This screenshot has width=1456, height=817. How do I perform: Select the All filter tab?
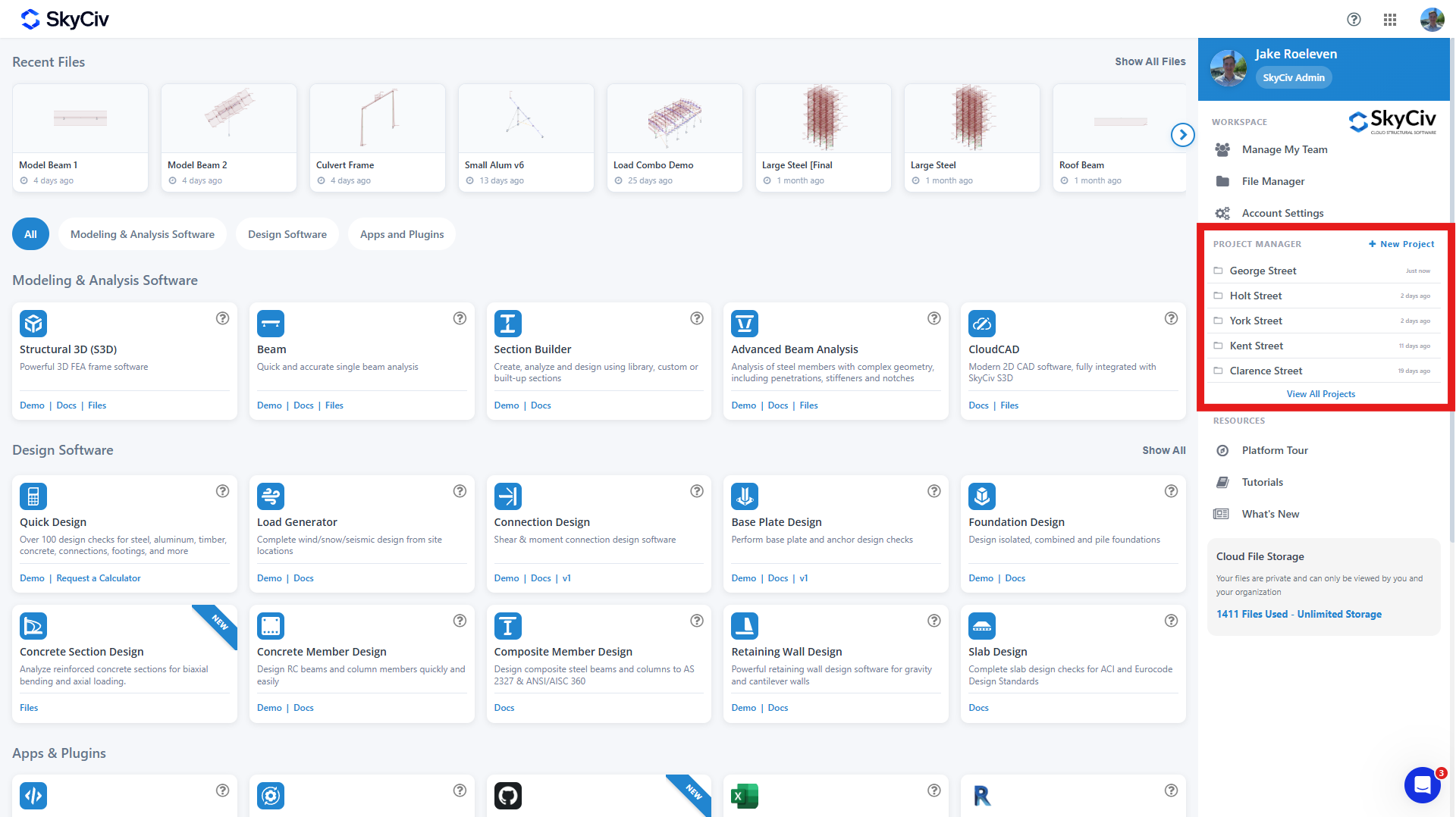tap(30, 234)
